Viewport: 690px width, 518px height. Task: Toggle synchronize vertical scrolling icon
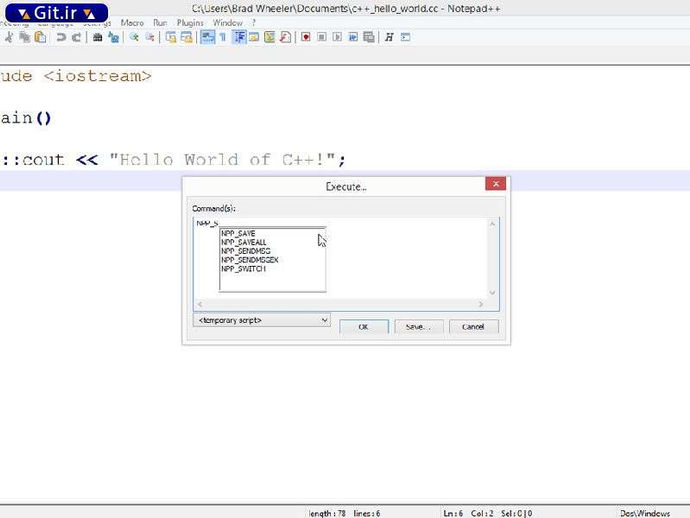click(x=171, y=37)
